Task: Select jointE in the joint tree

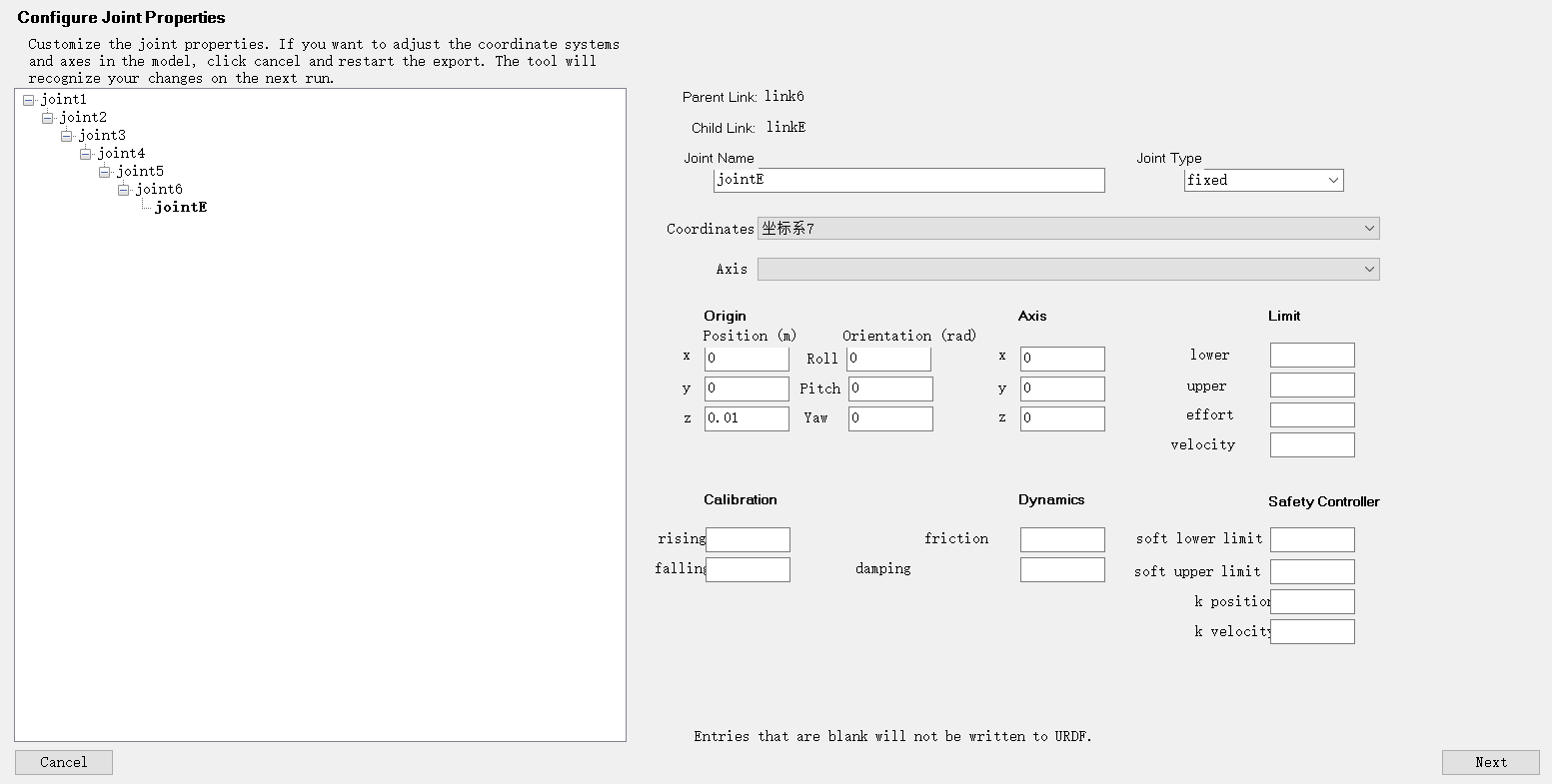Action: tap(181, 208)
